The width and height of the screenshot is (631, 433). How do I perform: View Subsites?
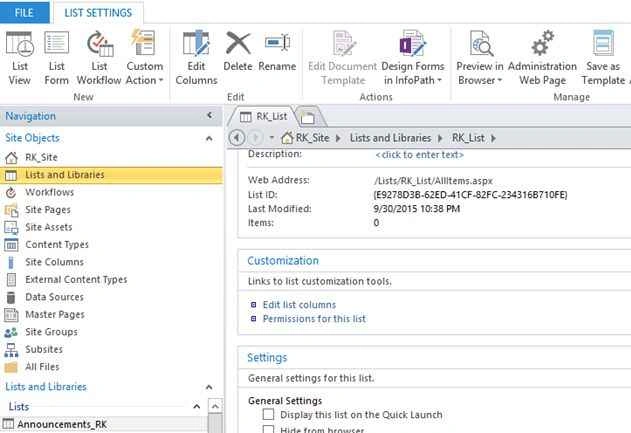[x=44, y=349]
